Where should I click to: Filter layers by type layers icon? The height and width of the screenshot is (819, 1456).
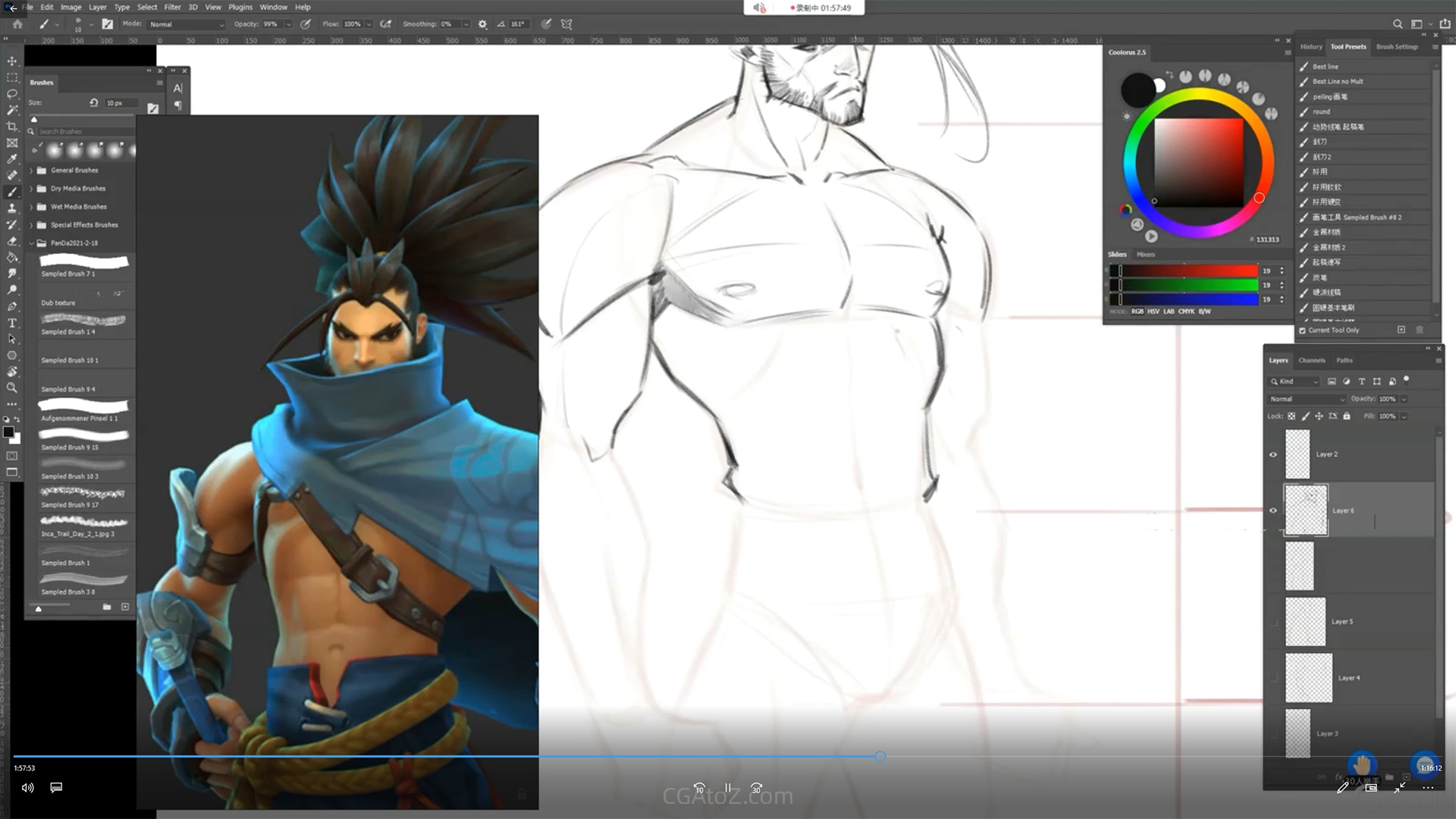pos(1362,381)
